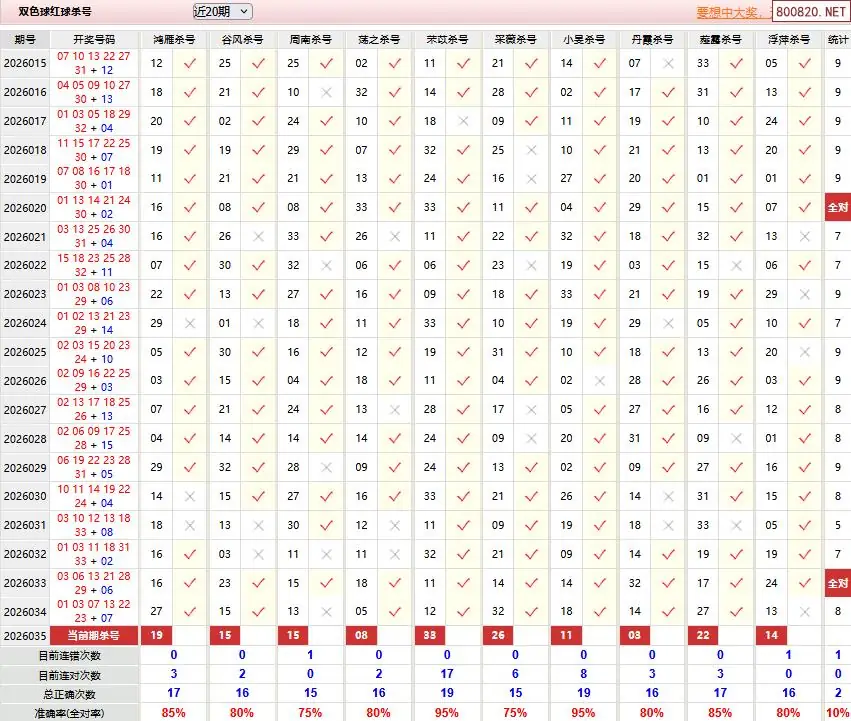
Task: Click the 2026035 period cell
Action: (x=25, y=635)
